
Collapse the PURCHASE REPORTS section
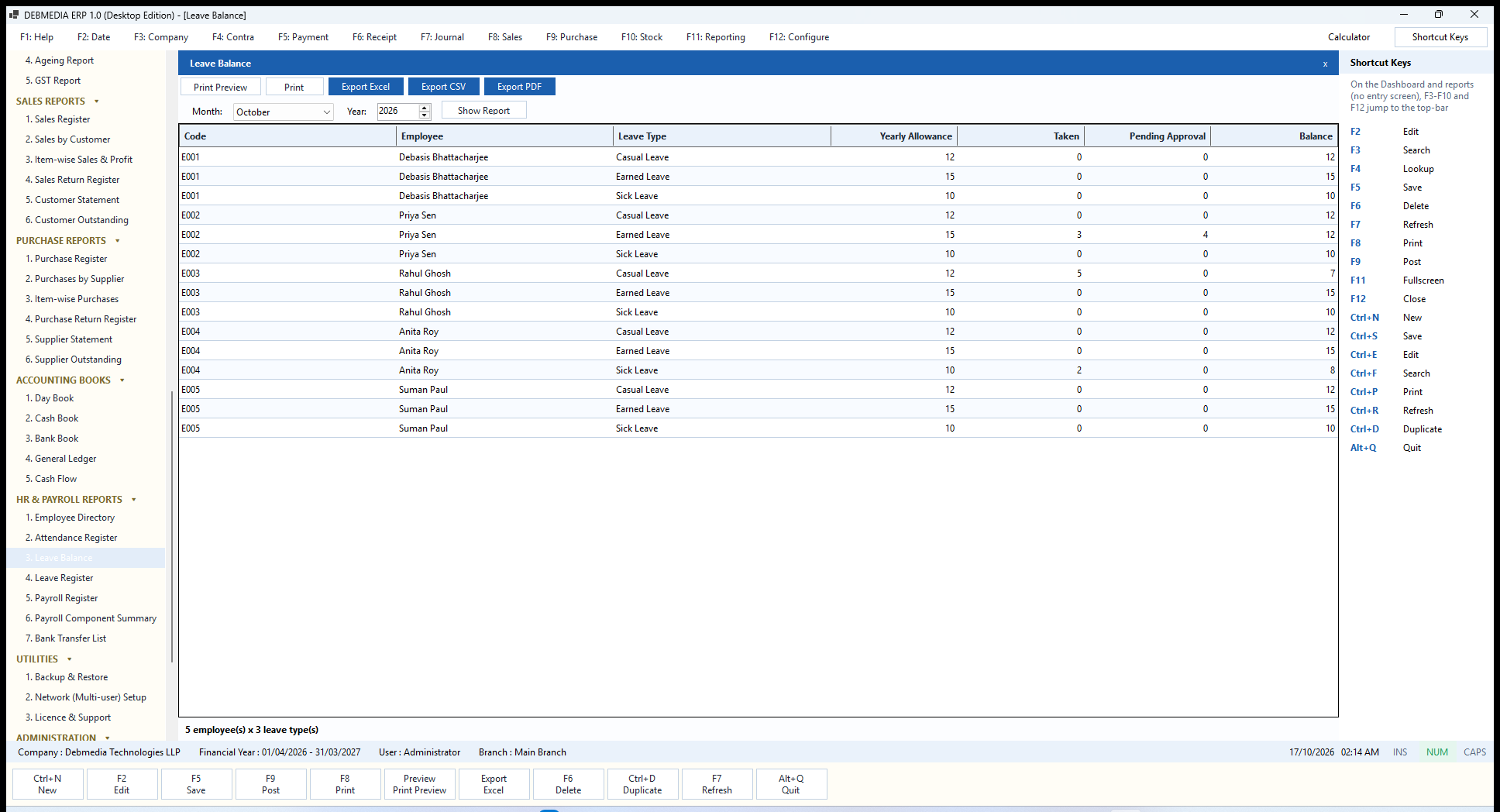118,241
